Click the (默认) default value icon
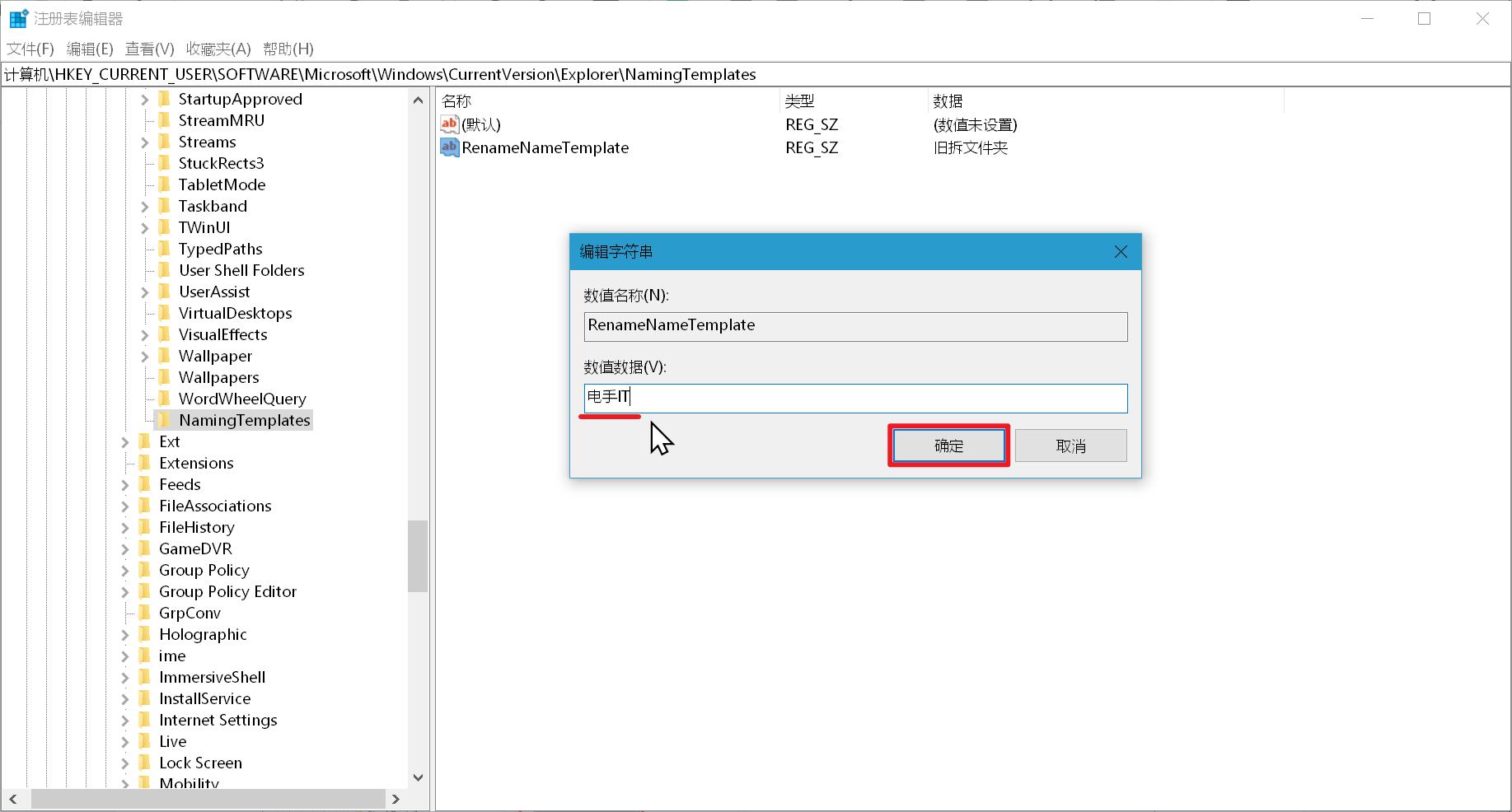This screenshot has height=812, width=1512. [x=449, y=124]
